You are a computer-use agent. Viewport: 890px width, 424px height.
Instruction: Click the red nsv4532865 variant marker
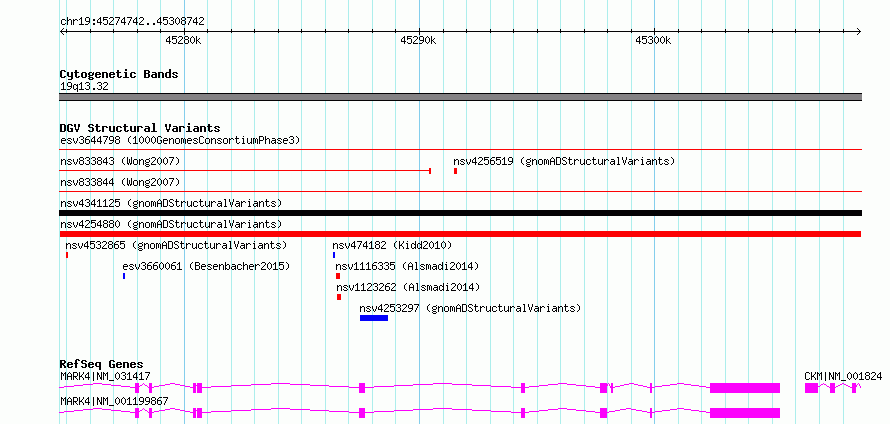[x=67, y=255]
